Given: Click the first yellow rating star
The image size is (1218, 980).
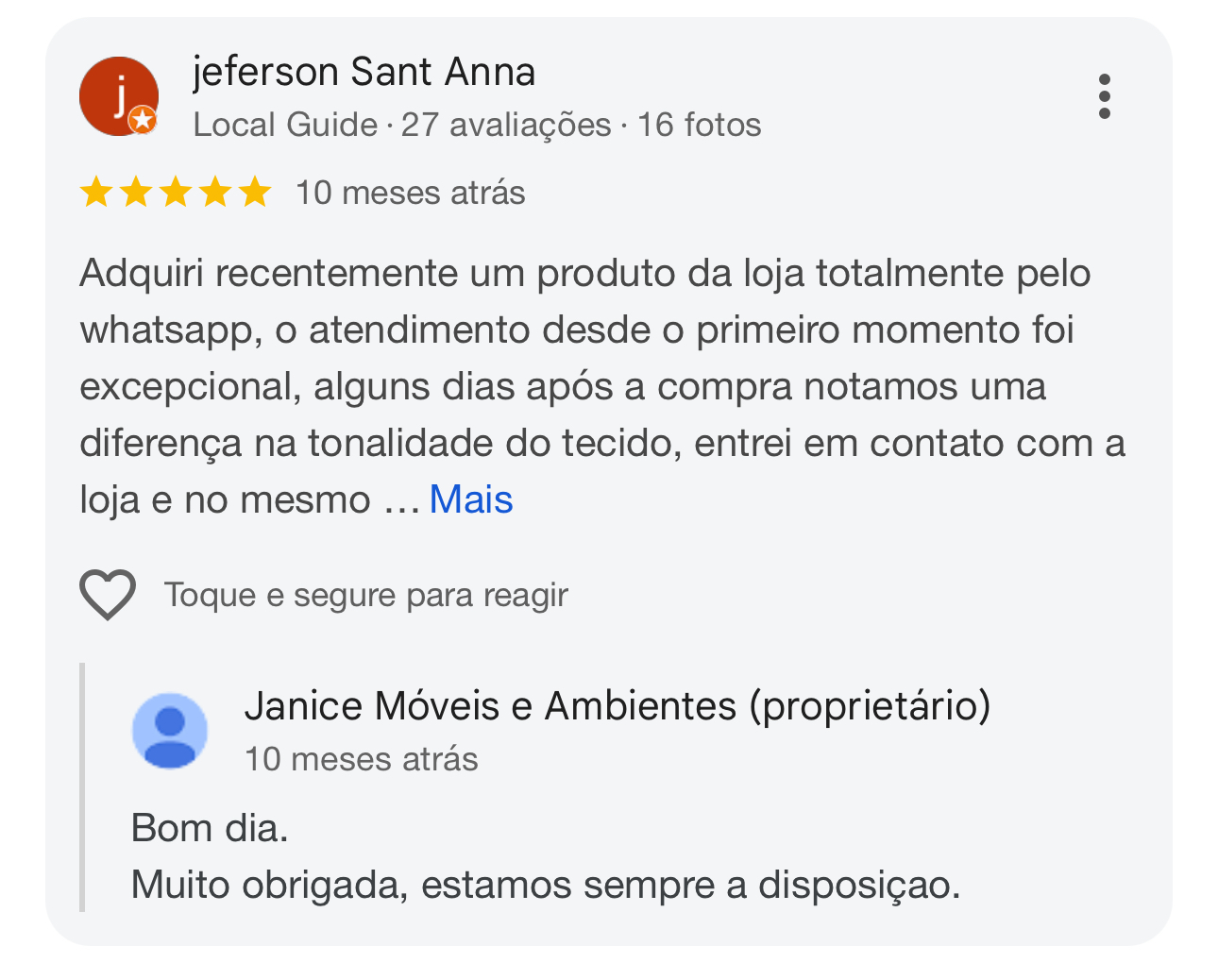Looking at the screenshot, I should [96, 193].
